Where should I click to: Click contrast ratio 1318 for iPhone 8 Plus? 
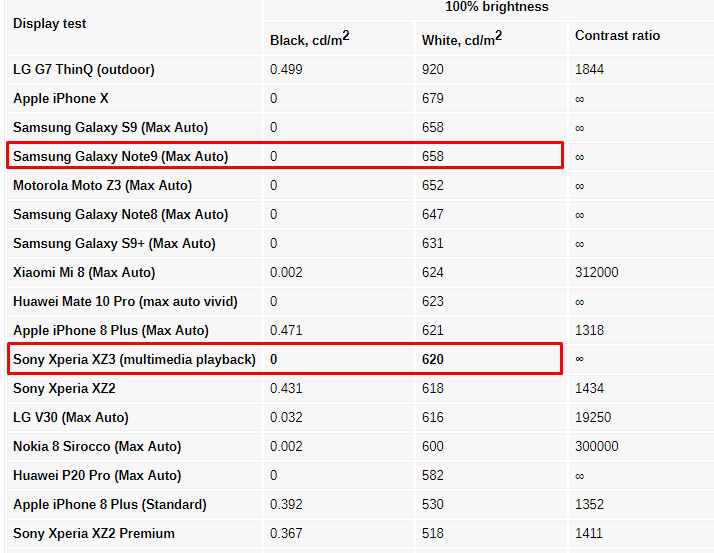589,331
